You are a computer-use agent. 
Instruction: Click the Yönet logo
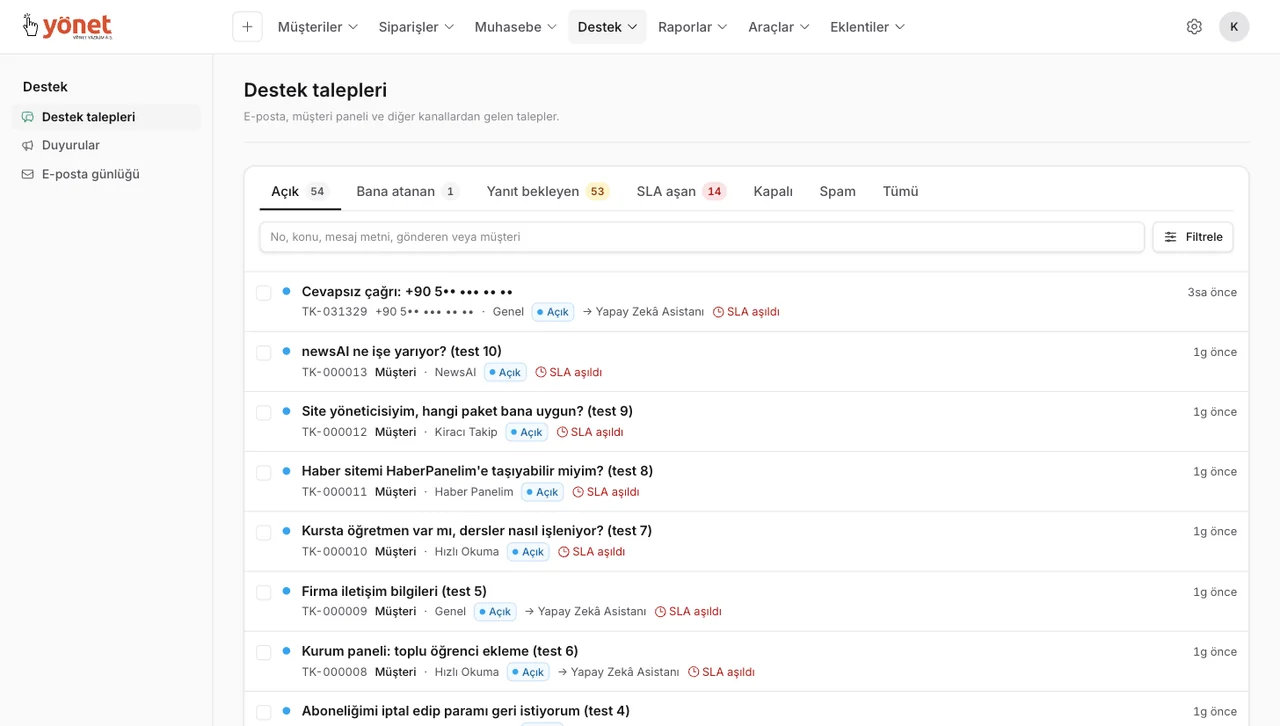click(x=68, y=27)
